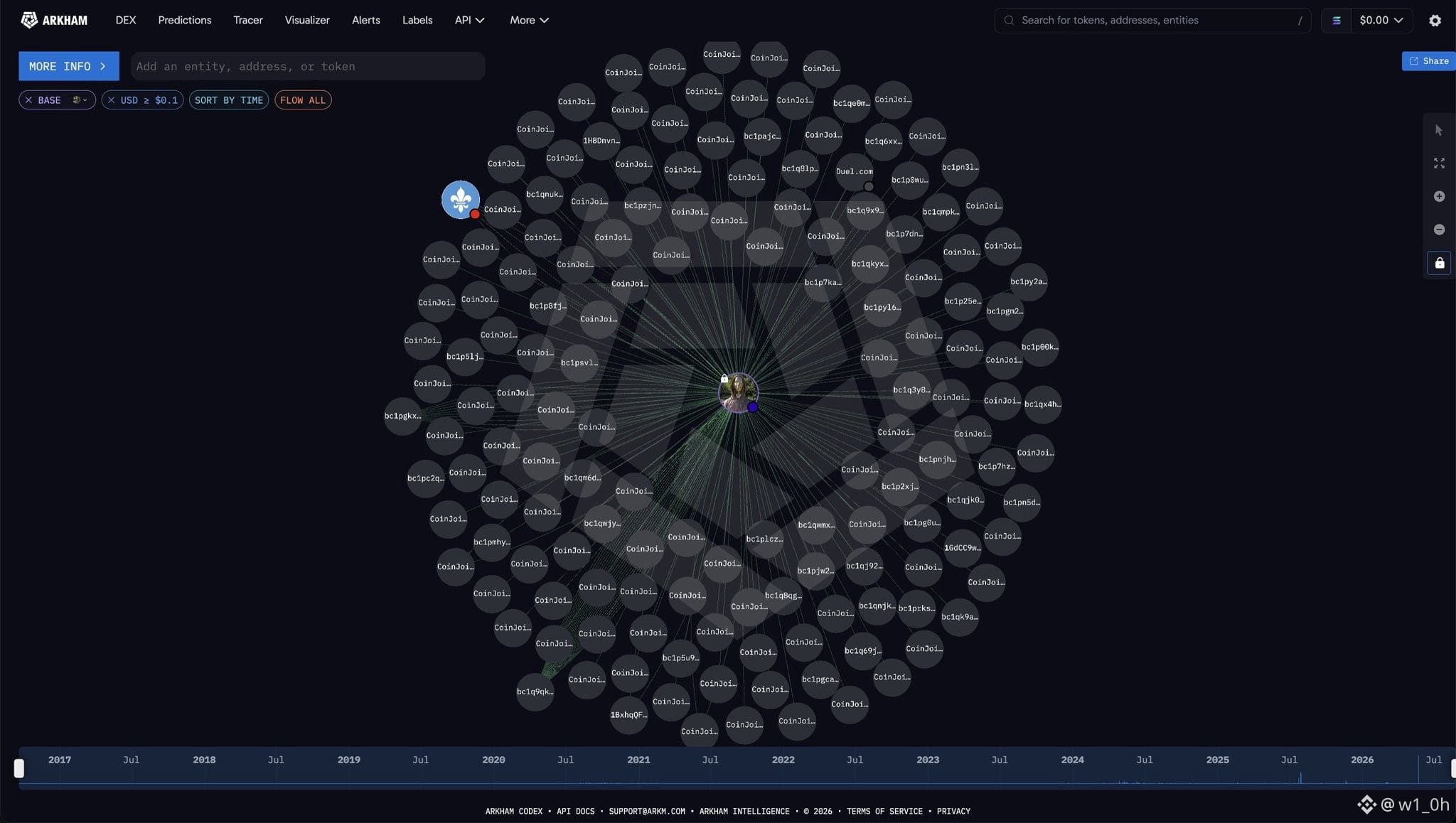1456x823 pixels.
Task: Select the bc1pn5d… address node
Action: 1022,502
